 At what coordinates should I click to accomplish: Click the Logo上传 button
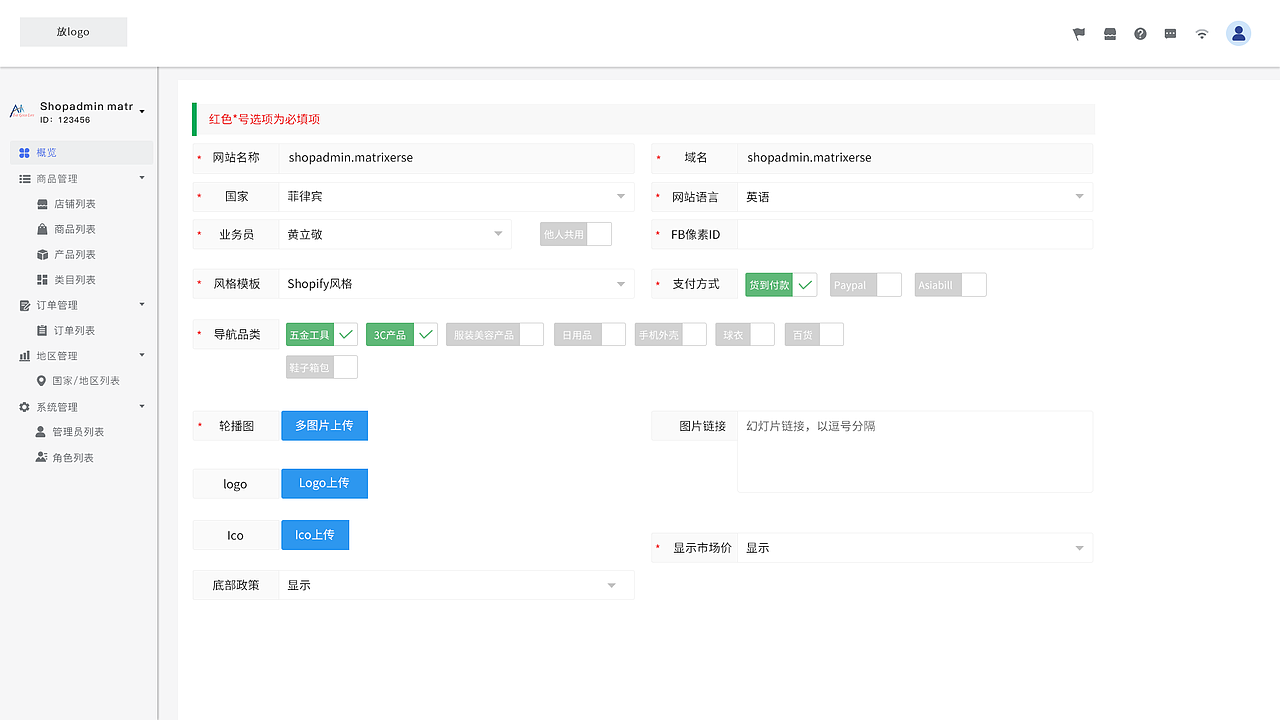pos(324,483)
